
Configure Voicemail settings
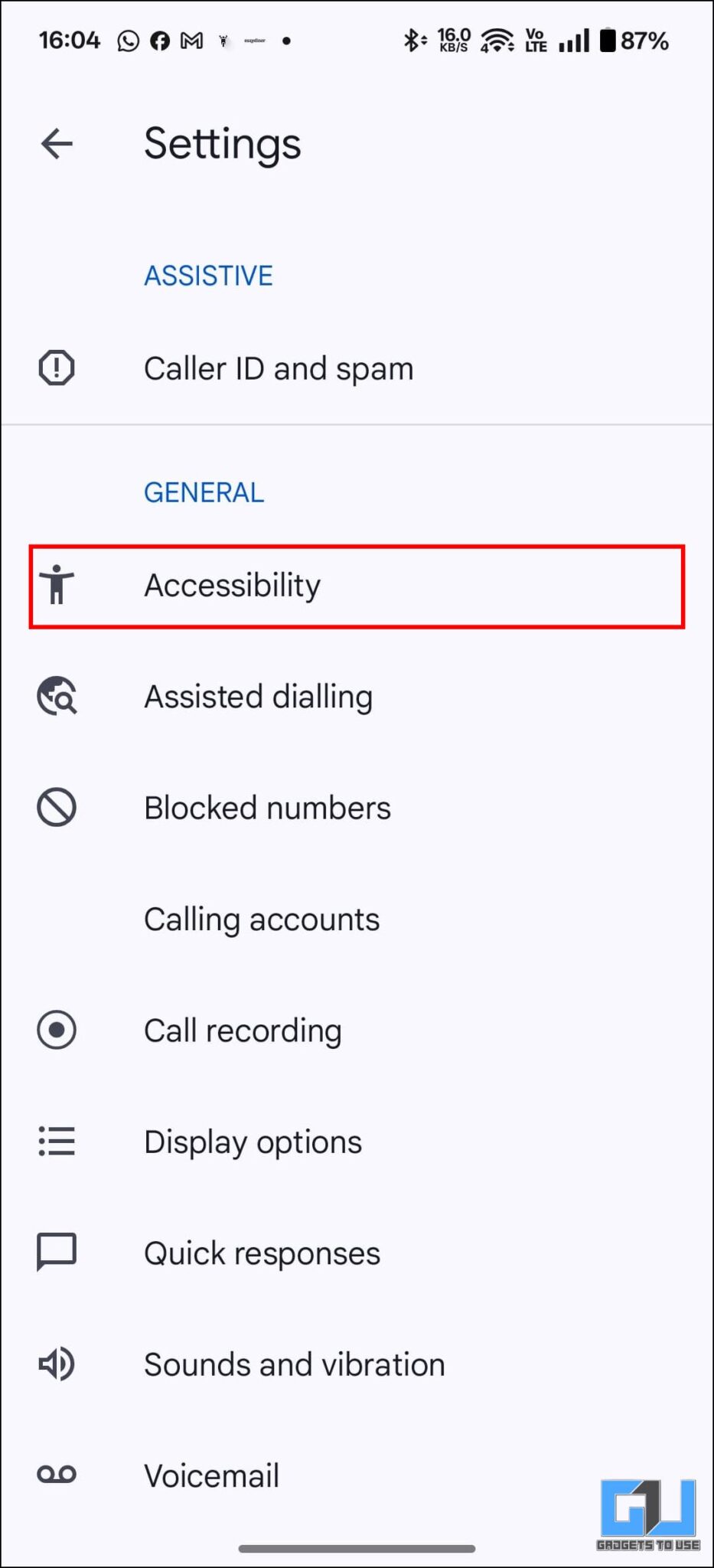pyautogui.click(x=212, y=1475)
